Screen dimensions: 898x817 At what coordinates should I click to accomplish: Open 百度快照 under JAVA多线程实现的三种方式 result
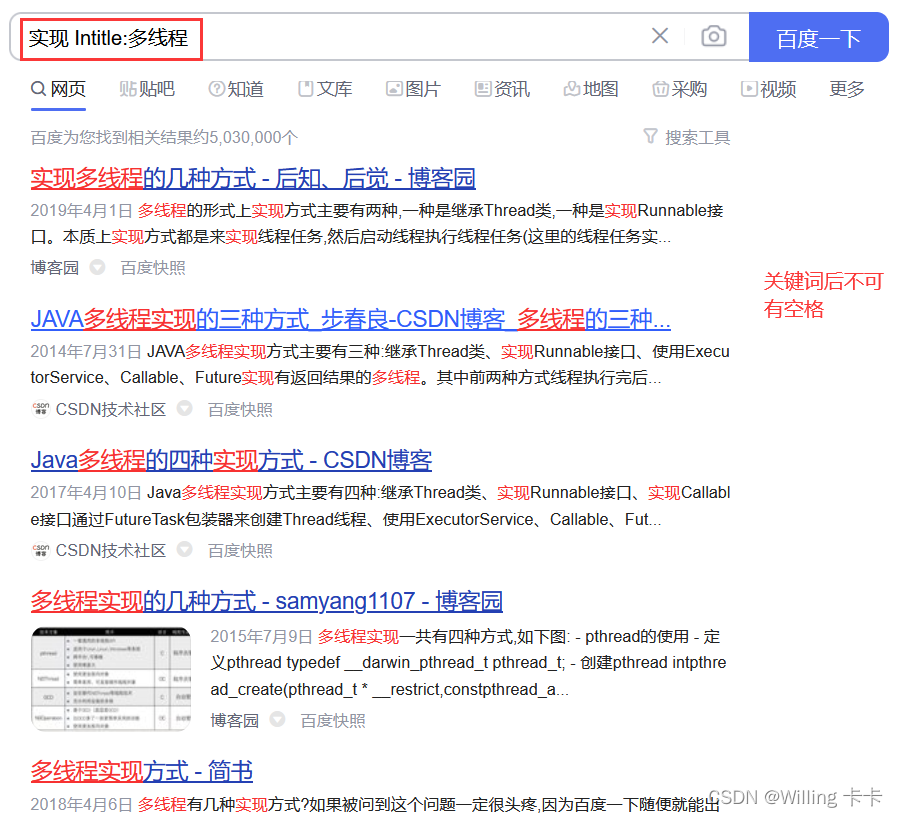(240, 409)
